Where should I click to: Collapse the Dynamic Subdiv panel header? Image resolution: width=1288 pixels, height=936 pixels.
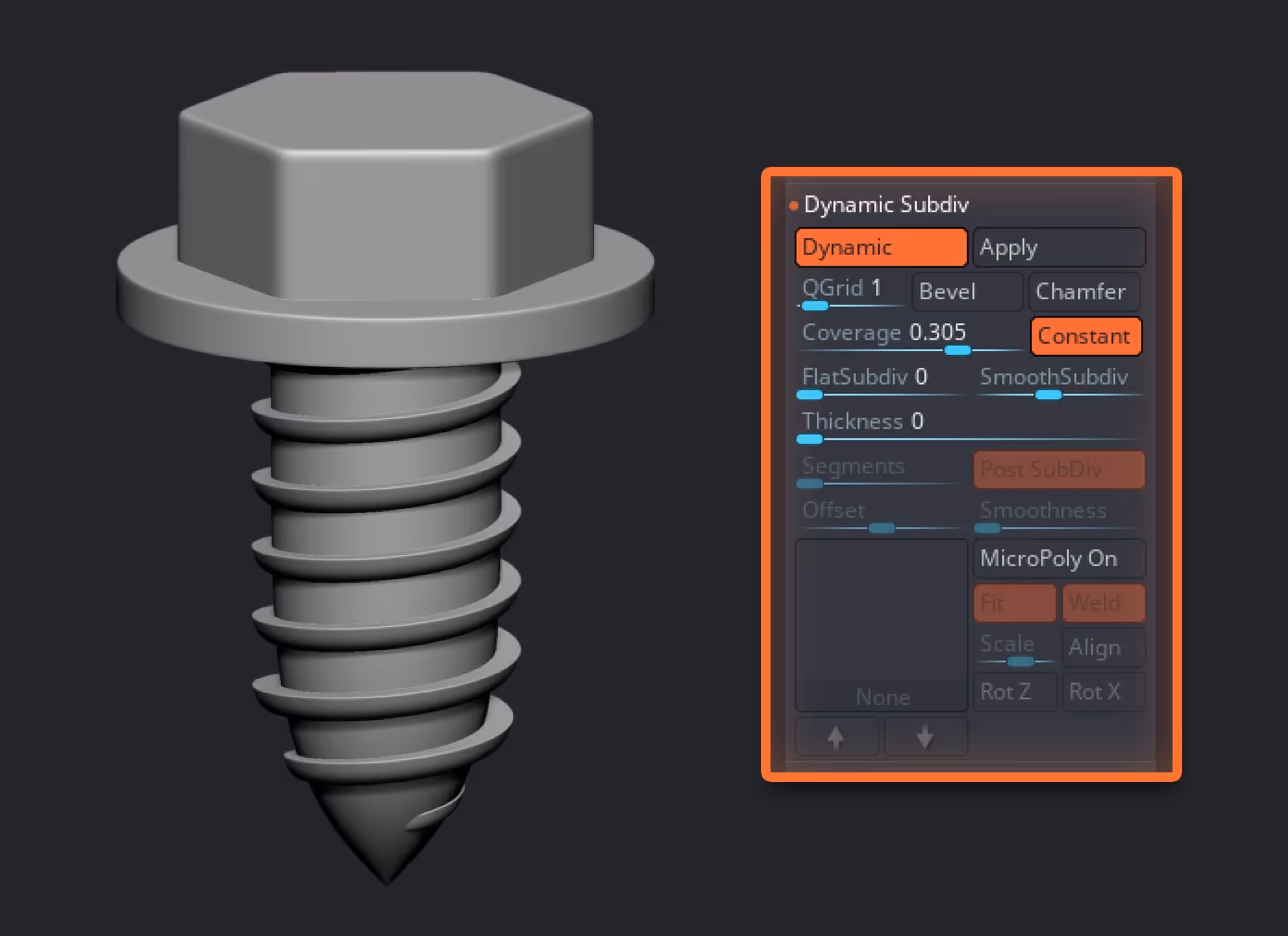[885, 204]
